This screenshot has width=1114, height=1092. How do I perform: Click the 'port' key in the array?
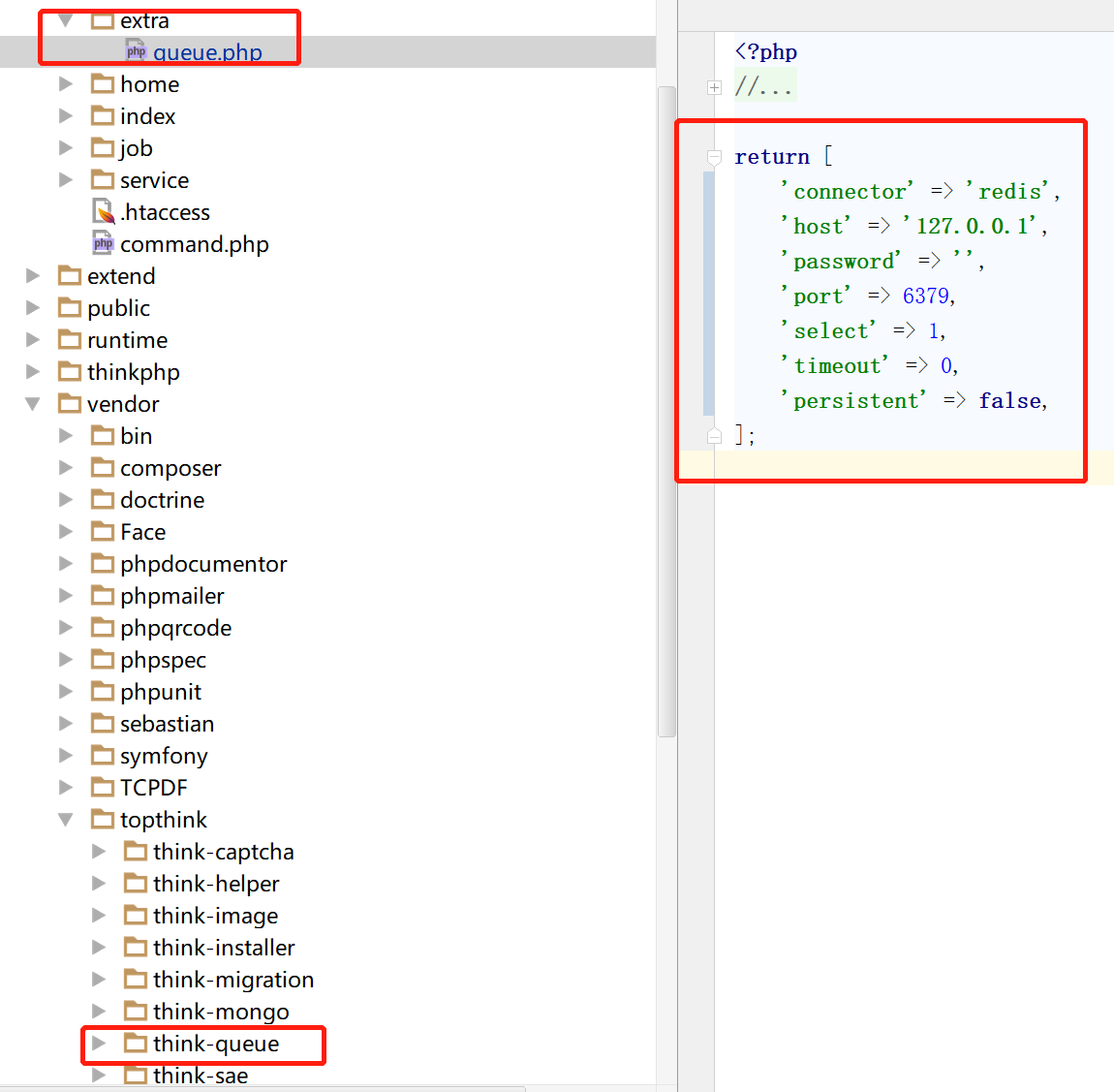pyautogui.click(x=816, y=296)
